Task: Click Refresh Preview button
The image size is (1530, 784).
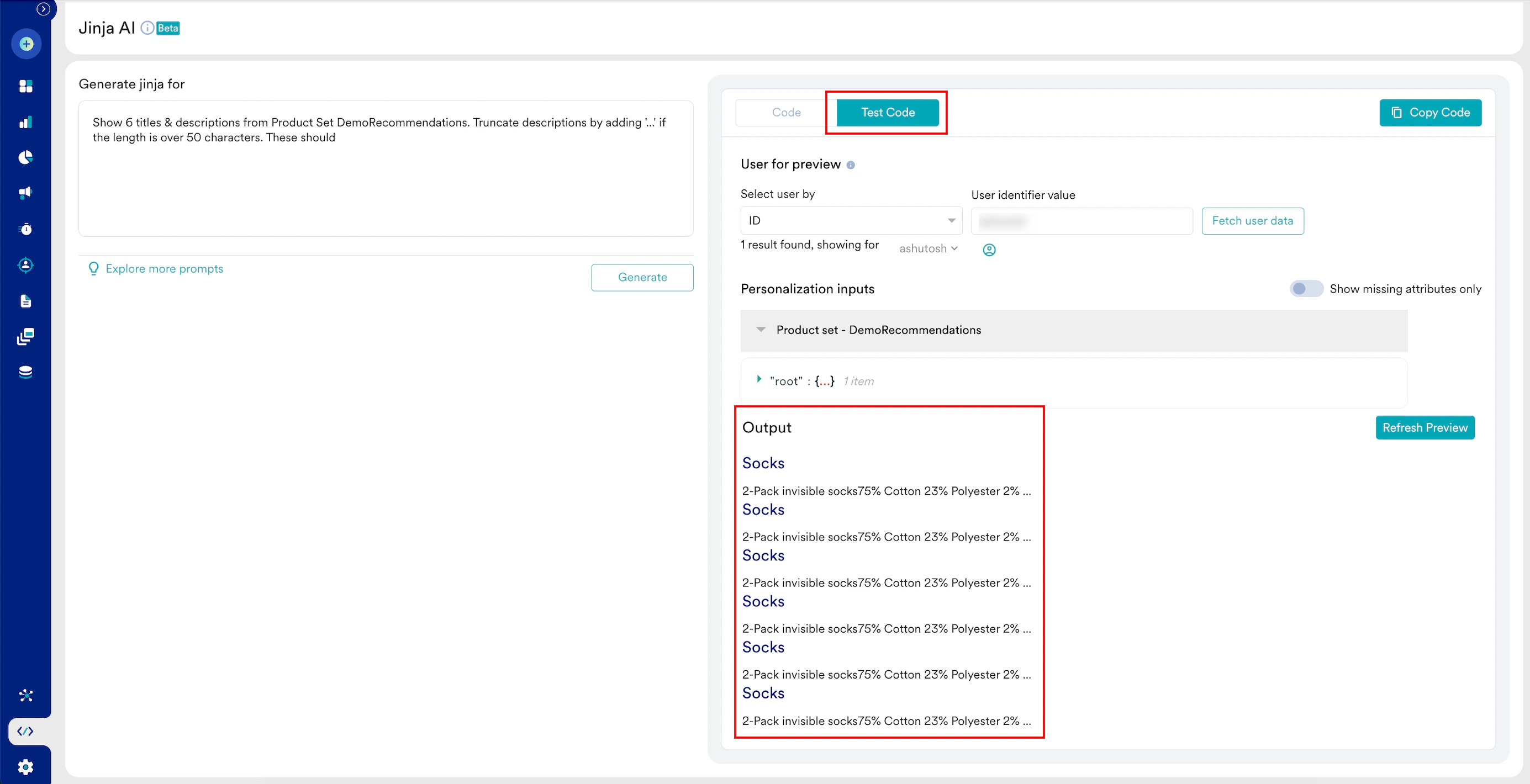Action: coord(1425,428)
